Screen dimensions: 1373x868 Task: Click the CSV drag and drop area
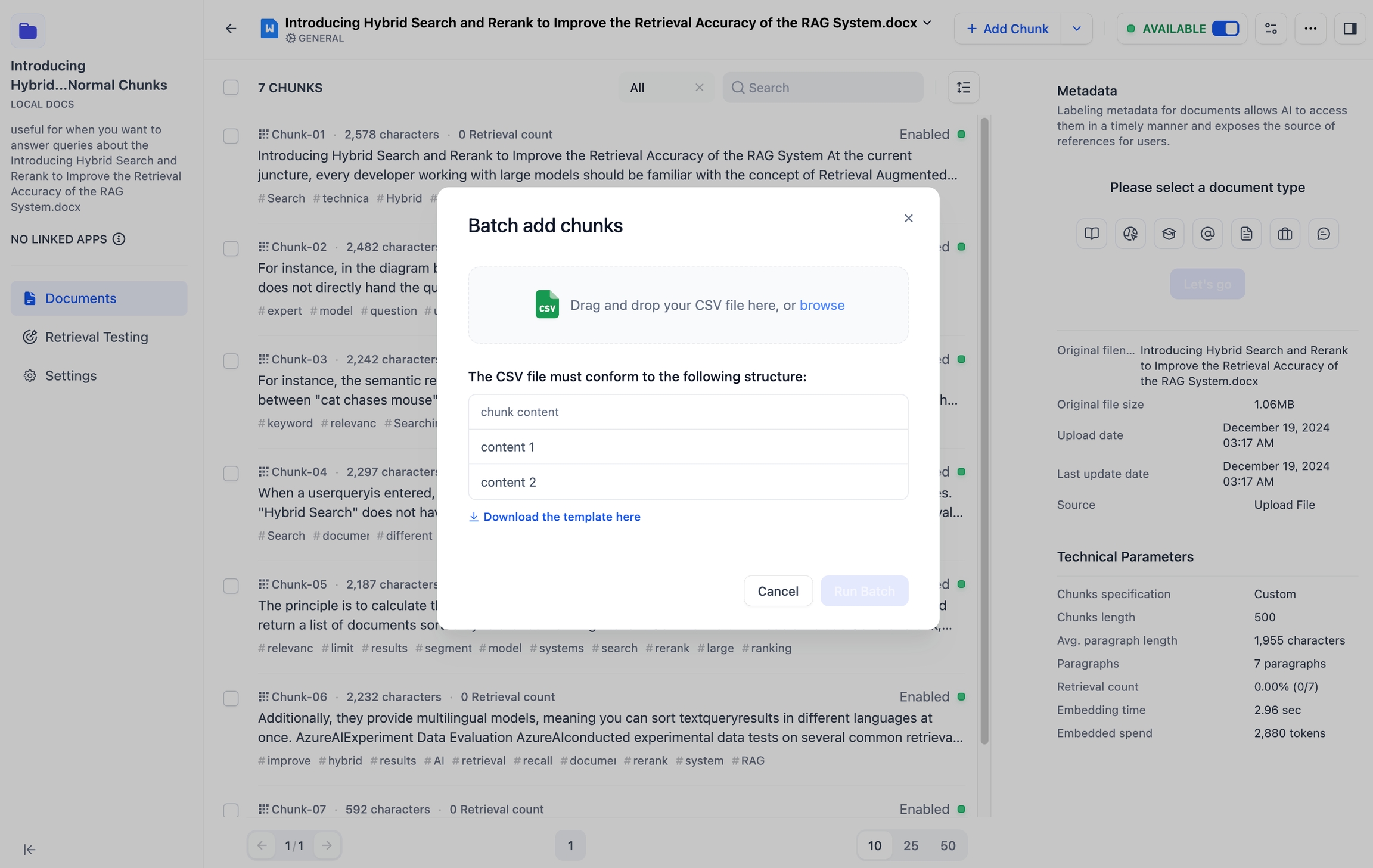click(x=688, y=305)
